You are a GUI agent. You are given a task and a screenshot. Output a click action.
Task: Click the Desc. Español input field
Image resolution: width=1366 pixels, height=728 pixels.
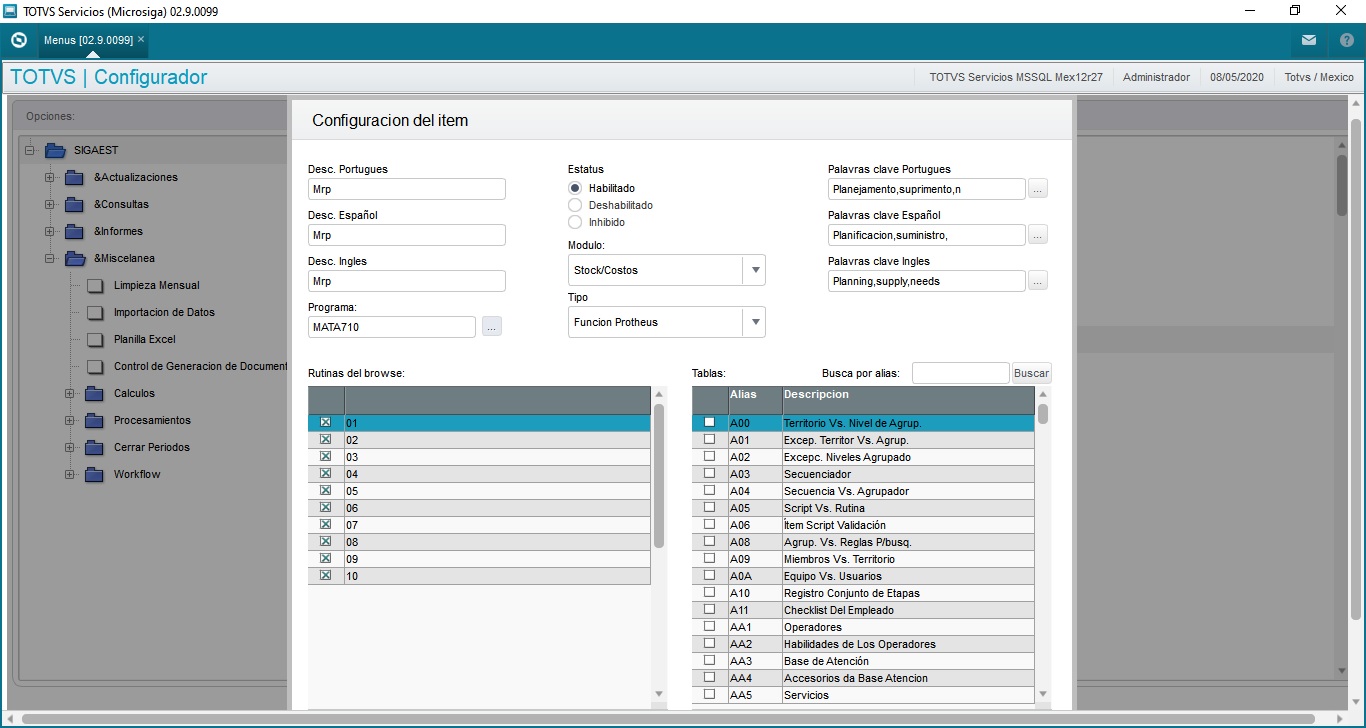click(x=407, y=235)
